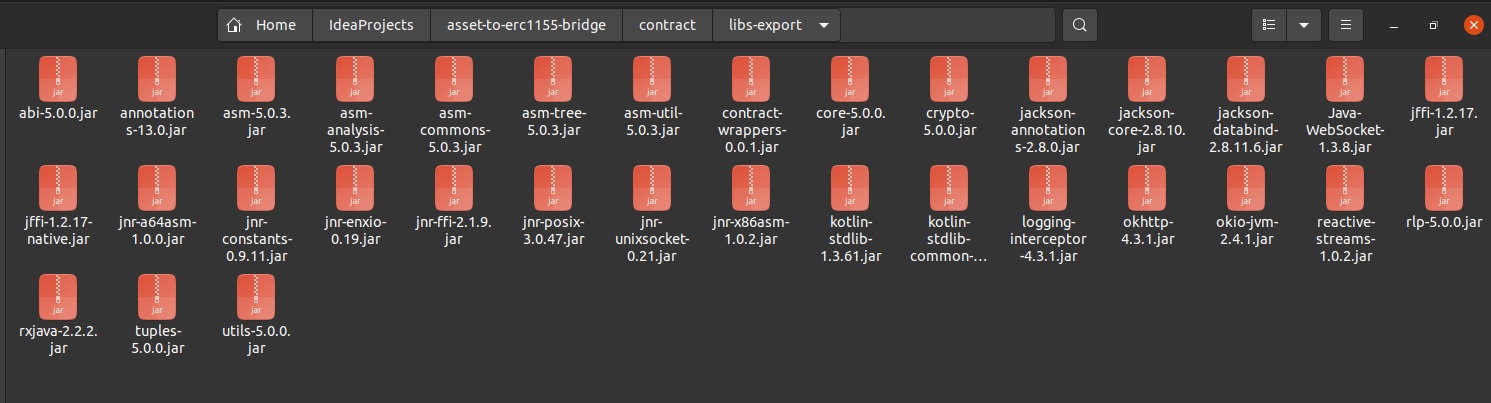
Task: Select the abi-5.0.0.jar file
Action: (x=58, y=77)
